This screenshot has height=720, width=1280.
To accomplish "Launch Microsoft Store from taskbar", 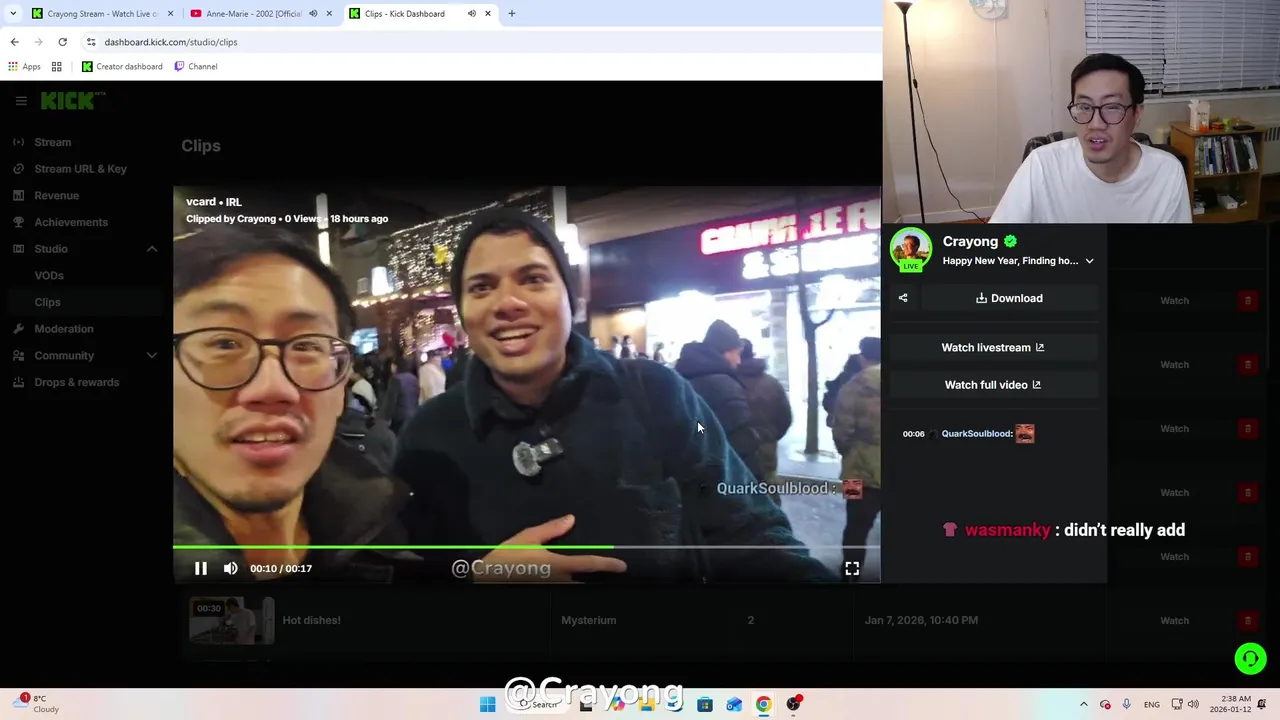I will pos(705,704).
